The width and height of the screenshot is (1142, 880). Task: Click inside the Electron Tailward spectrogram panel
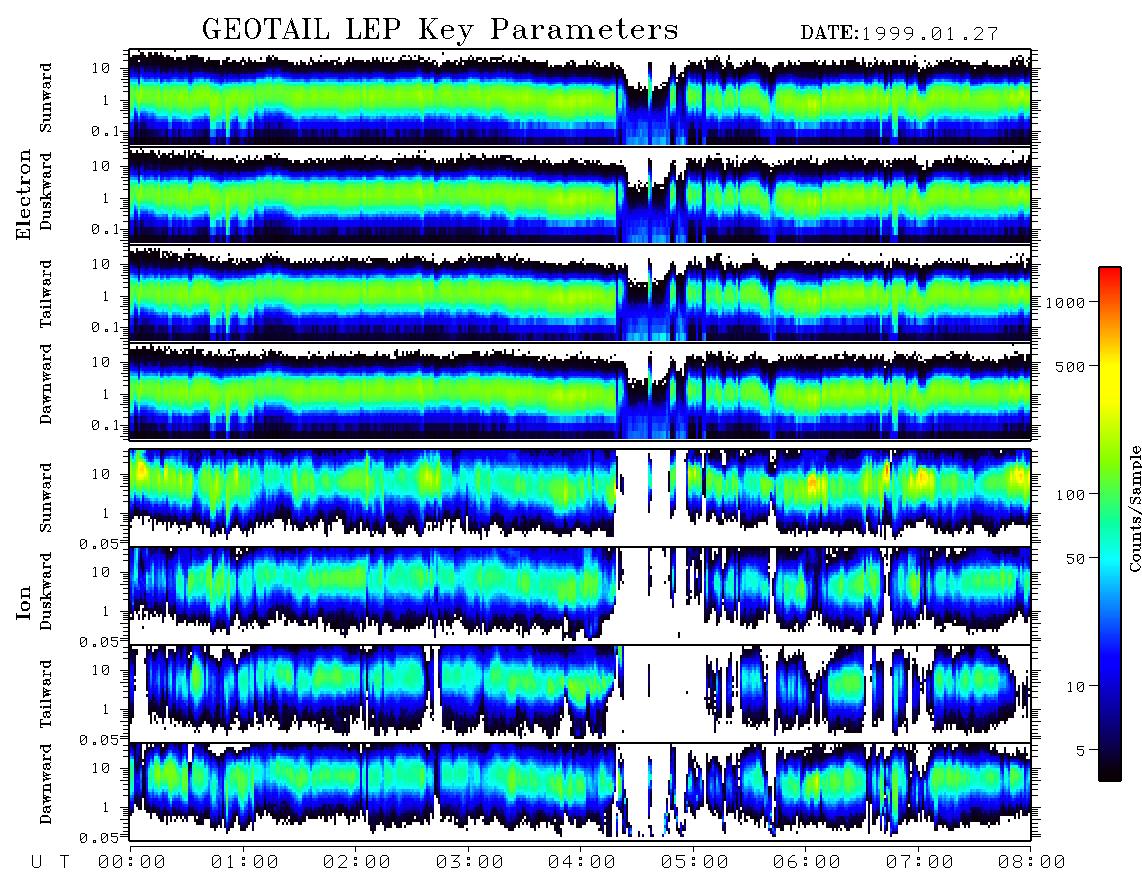point(580,294)
